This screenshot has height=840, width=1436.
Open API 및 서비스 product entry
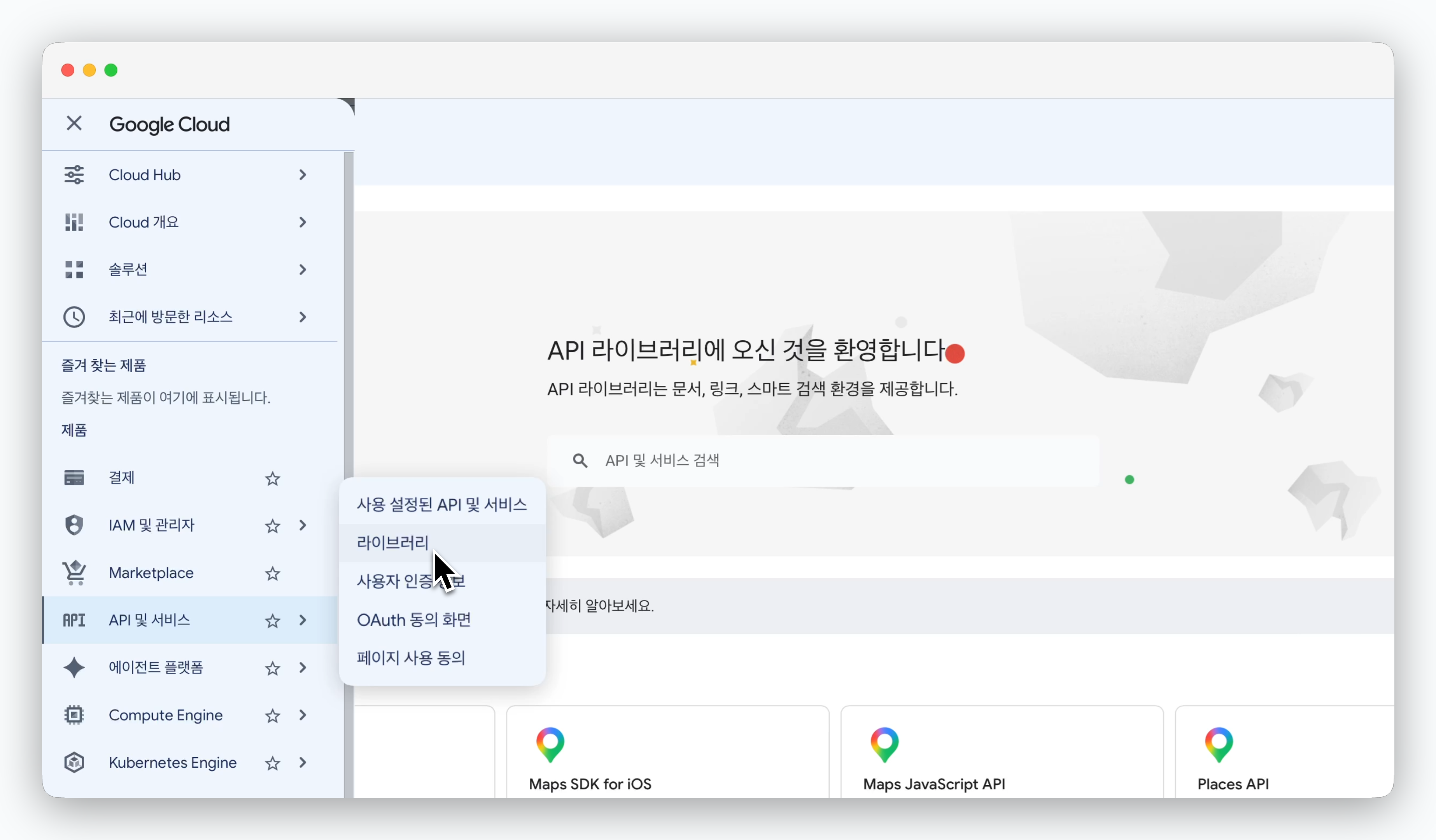(x=190, y=620)
